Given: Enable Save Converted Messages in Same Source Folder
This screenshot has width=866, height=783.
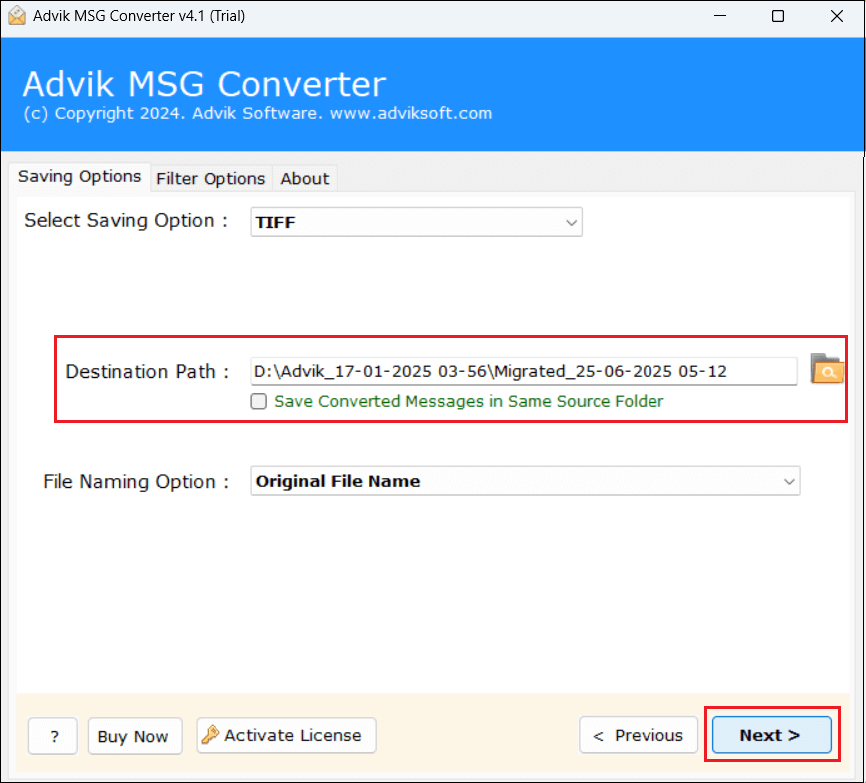Looking at the screenshot, I should (258, 401).
